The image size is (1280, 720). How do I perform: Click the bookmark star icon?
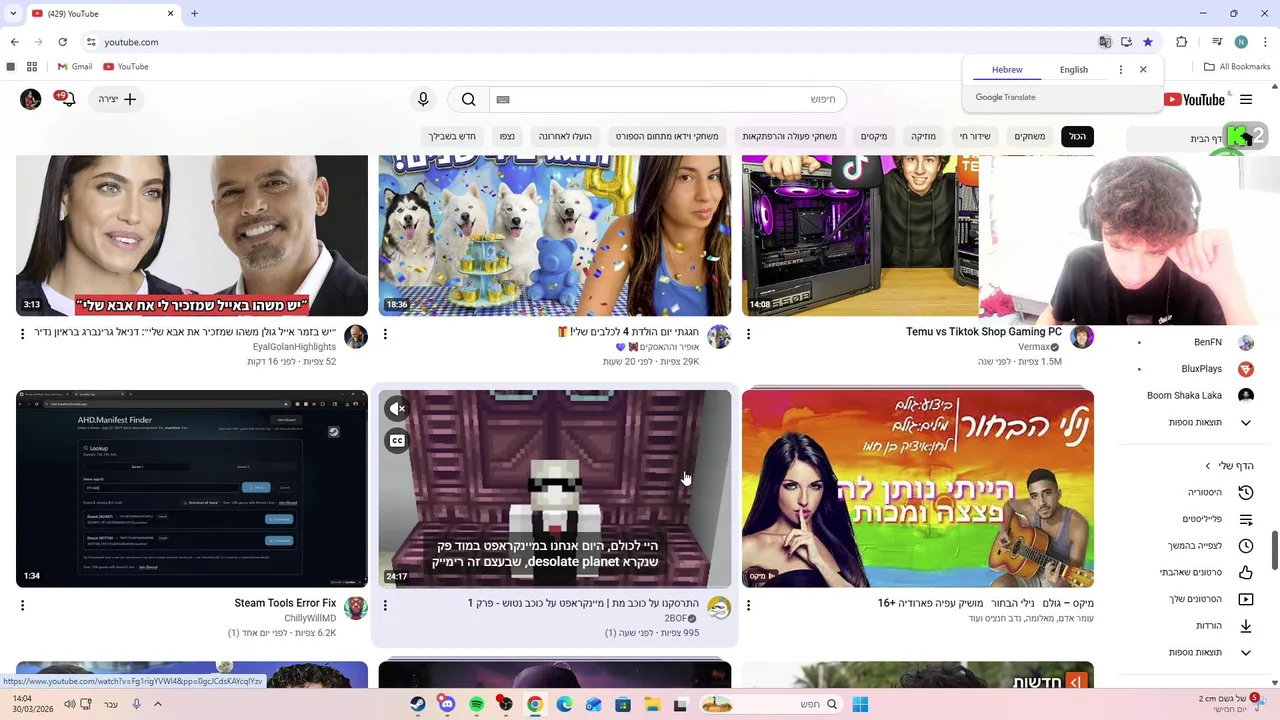(1148, 42)
